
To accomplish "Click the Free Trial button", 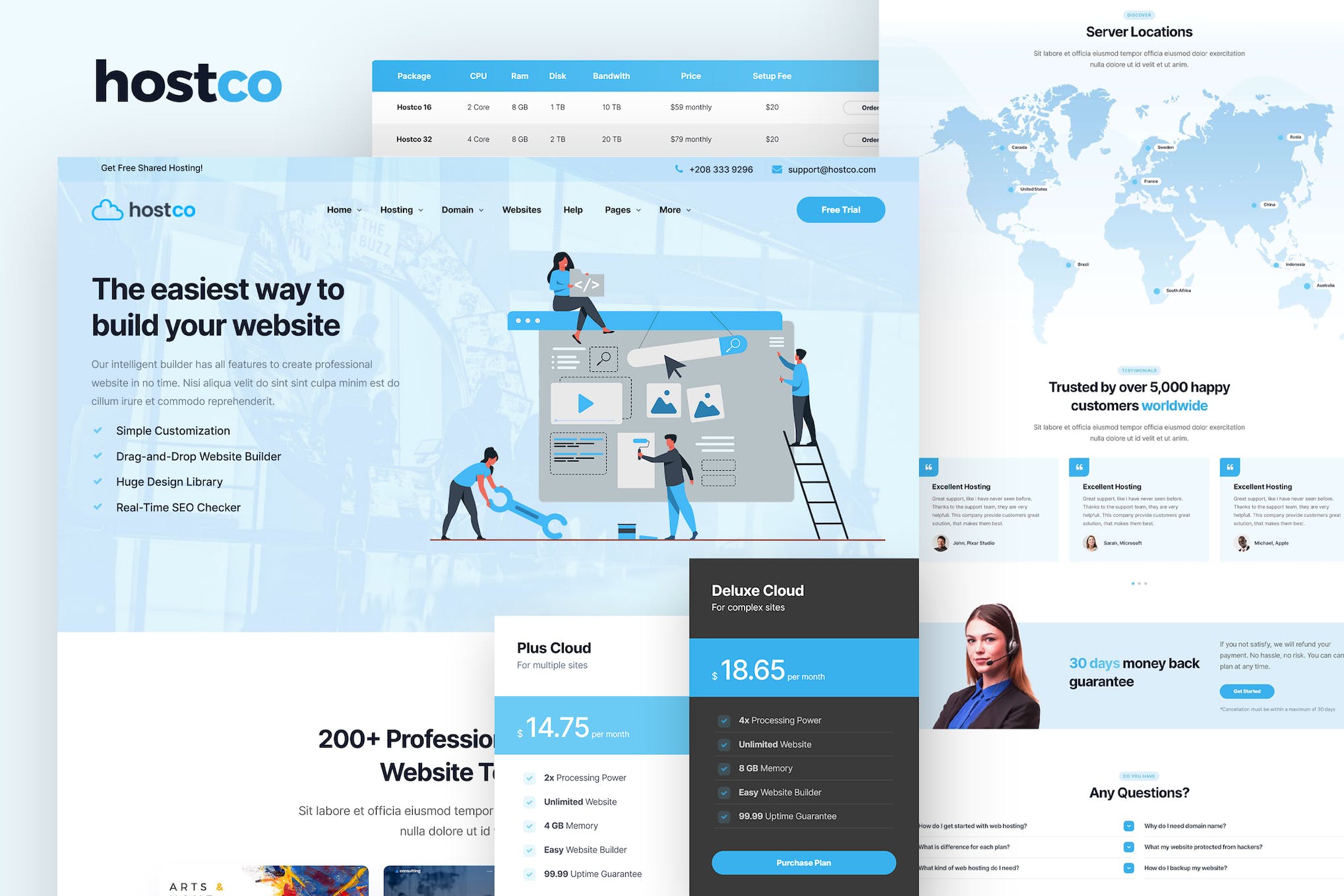I will point(840,209).
